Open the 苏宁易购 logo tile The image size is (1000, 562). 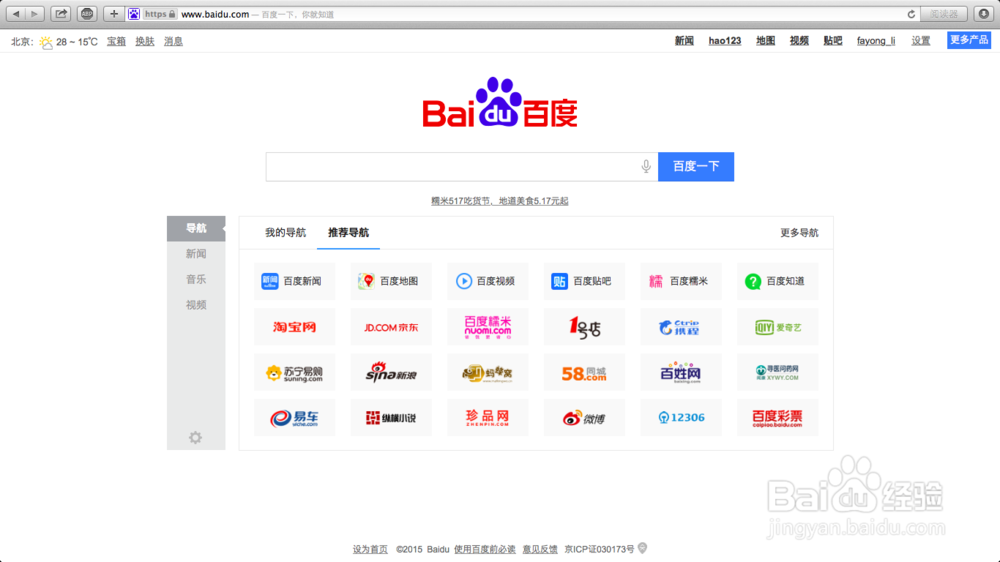294,373
